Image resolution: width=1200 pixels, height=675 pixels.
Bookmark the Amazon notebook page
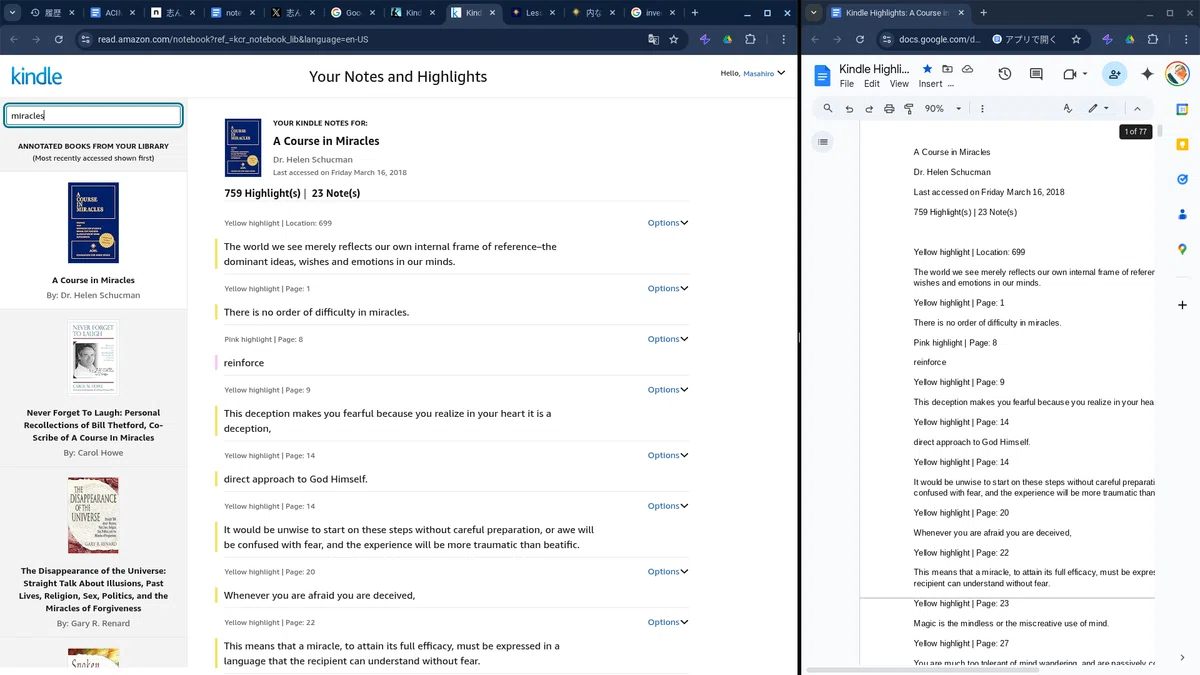pyautogui.click(x=674, y=39)
